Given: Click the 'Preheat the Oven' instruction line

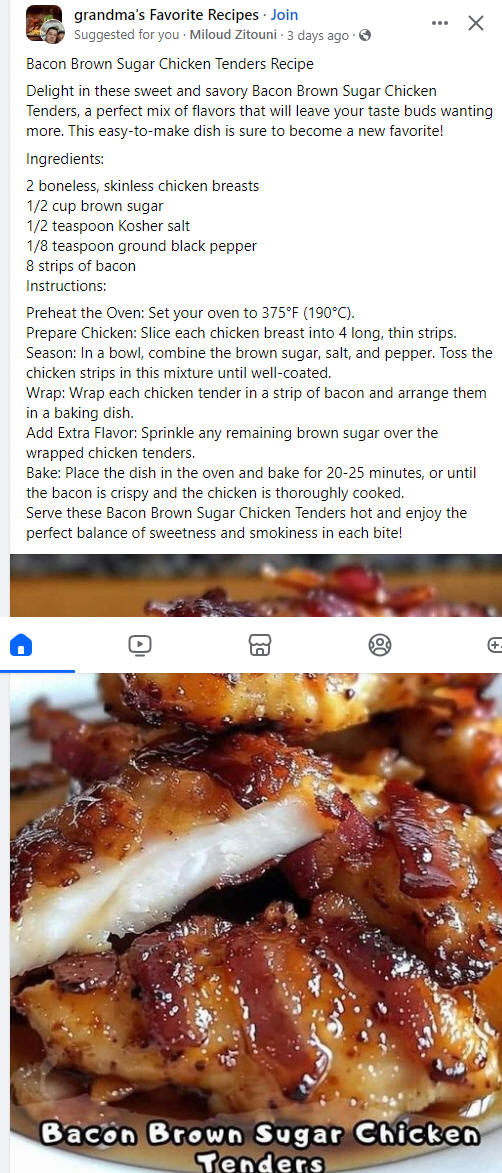Looking at the screenshot, I should [x=191, y=313].
